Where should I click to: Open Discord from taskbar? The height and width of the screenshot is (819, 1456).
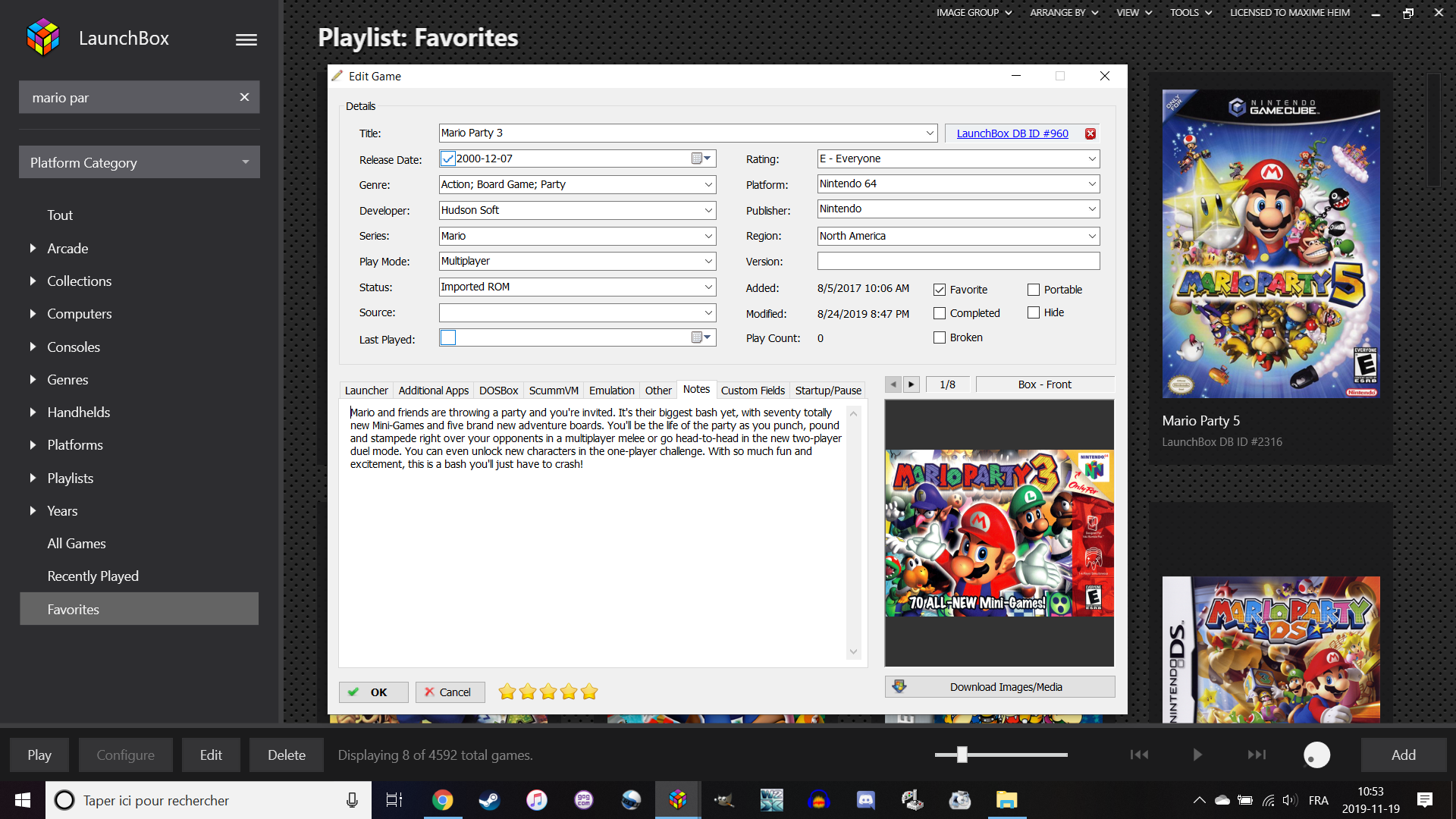click(865, 800)
